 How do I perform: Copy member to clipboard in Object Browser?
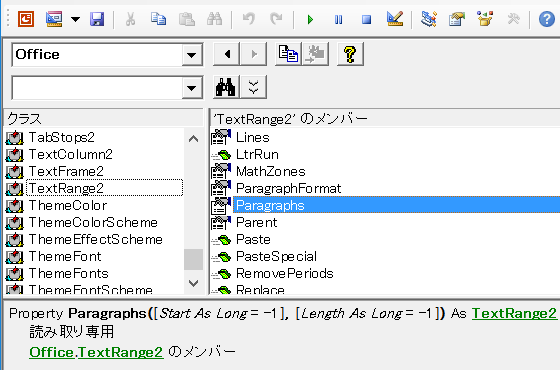pos(288,54)
